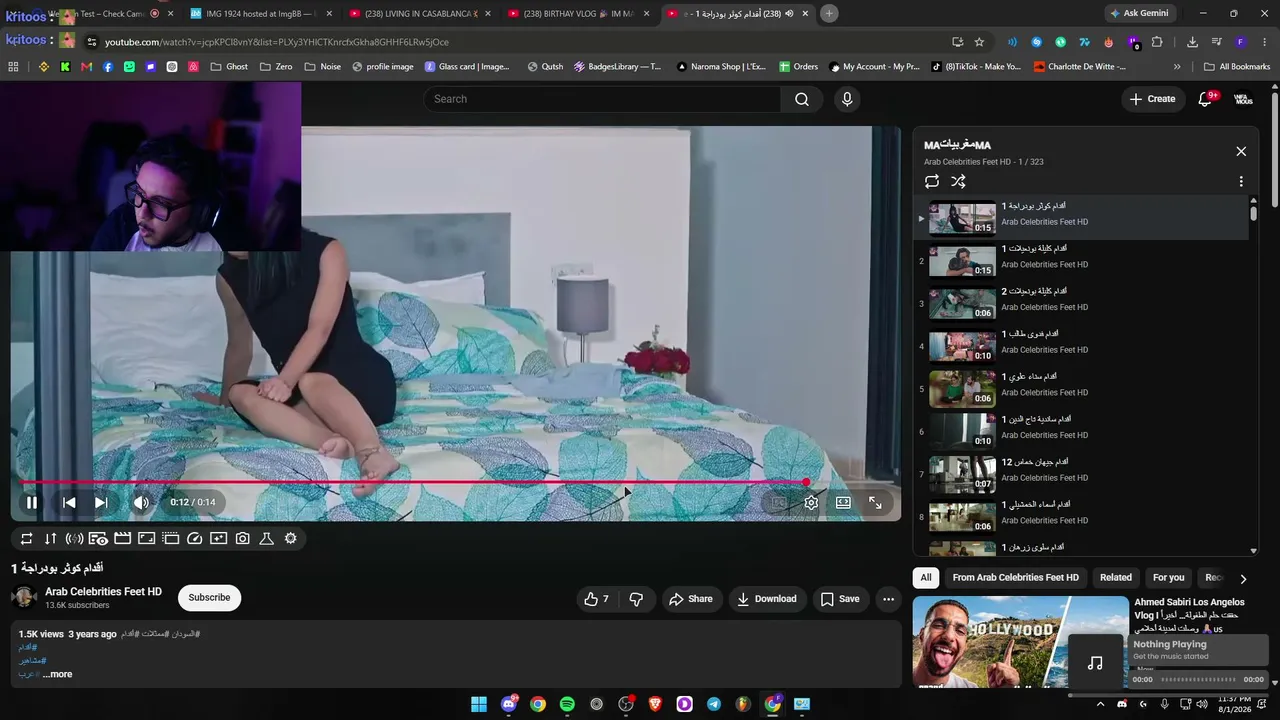Open the Ahmed Sabiri Los Angeles Vlog thumbnail
Viewport: 1280px width, 720px height.
coord(1020,642)
